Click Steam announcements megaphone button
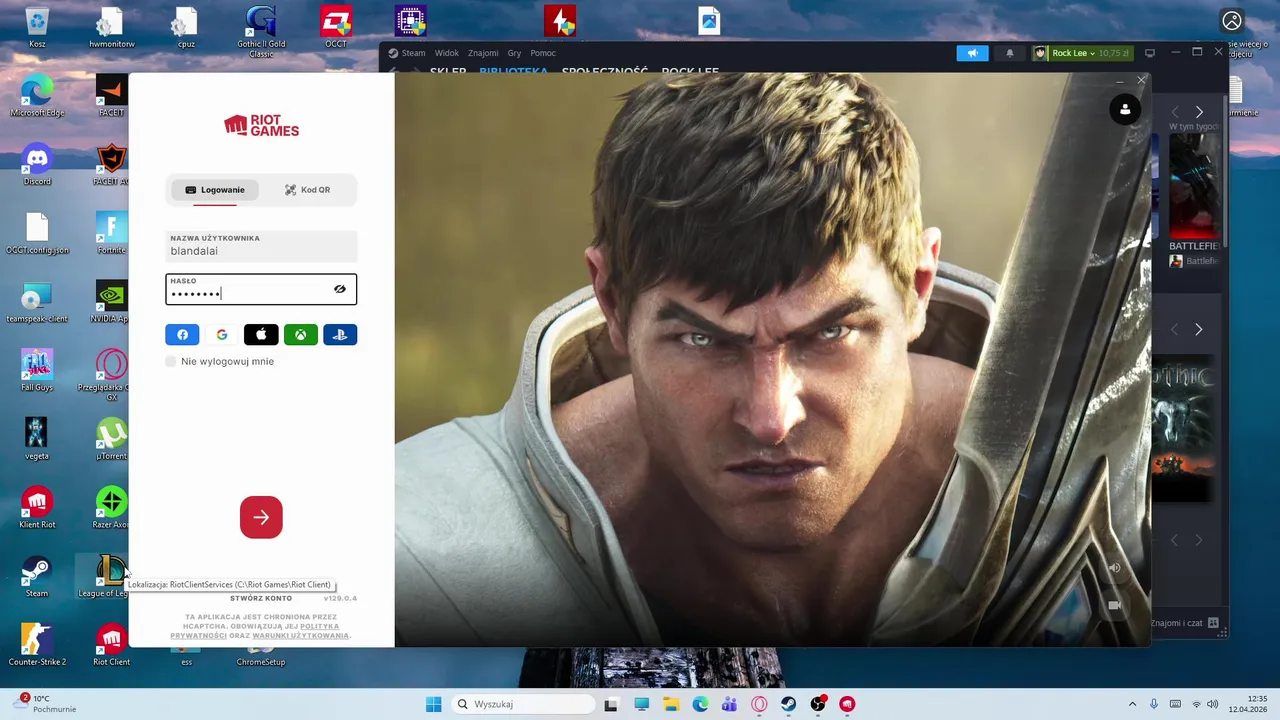Viewport: 1280px width, 720px height. [972, 53]
